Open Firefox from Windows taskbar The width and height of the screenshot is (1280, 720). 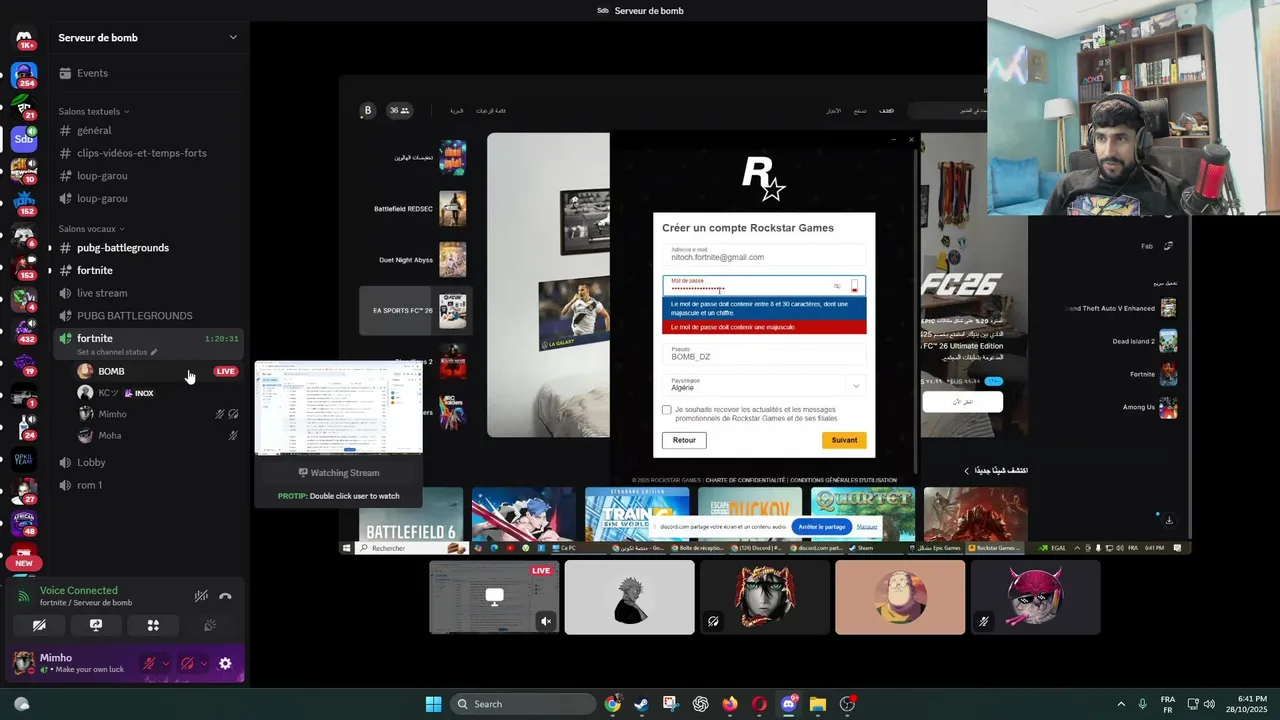729,704
